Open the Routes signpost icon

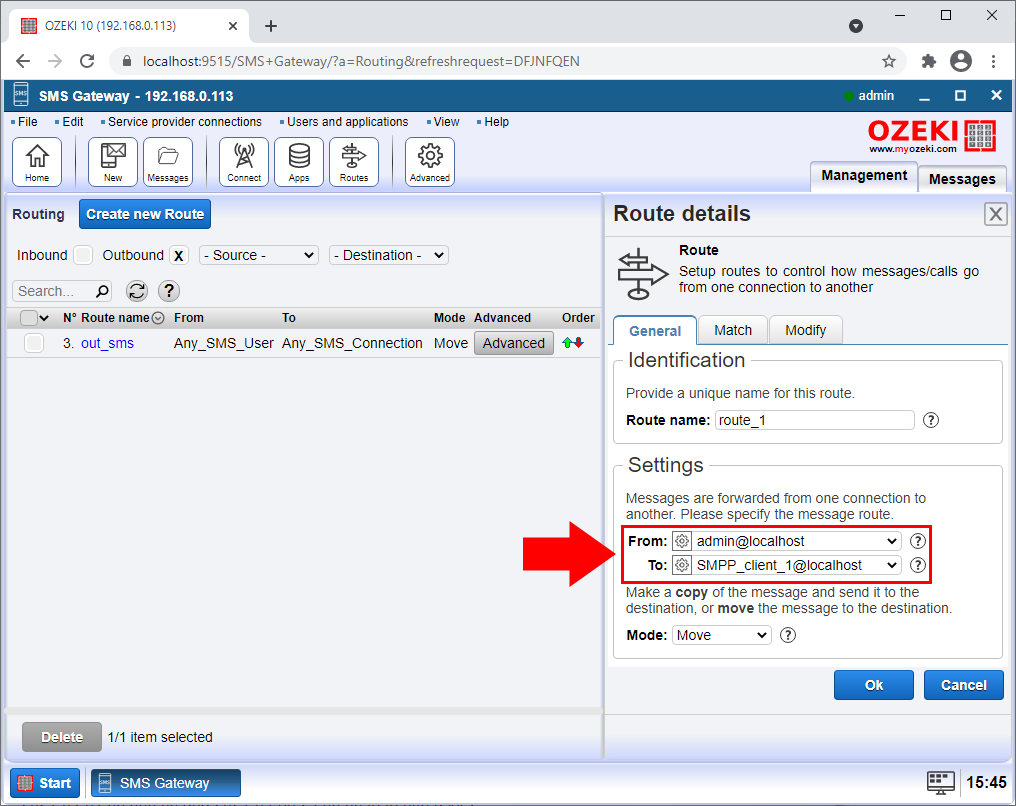coord(354,162)
